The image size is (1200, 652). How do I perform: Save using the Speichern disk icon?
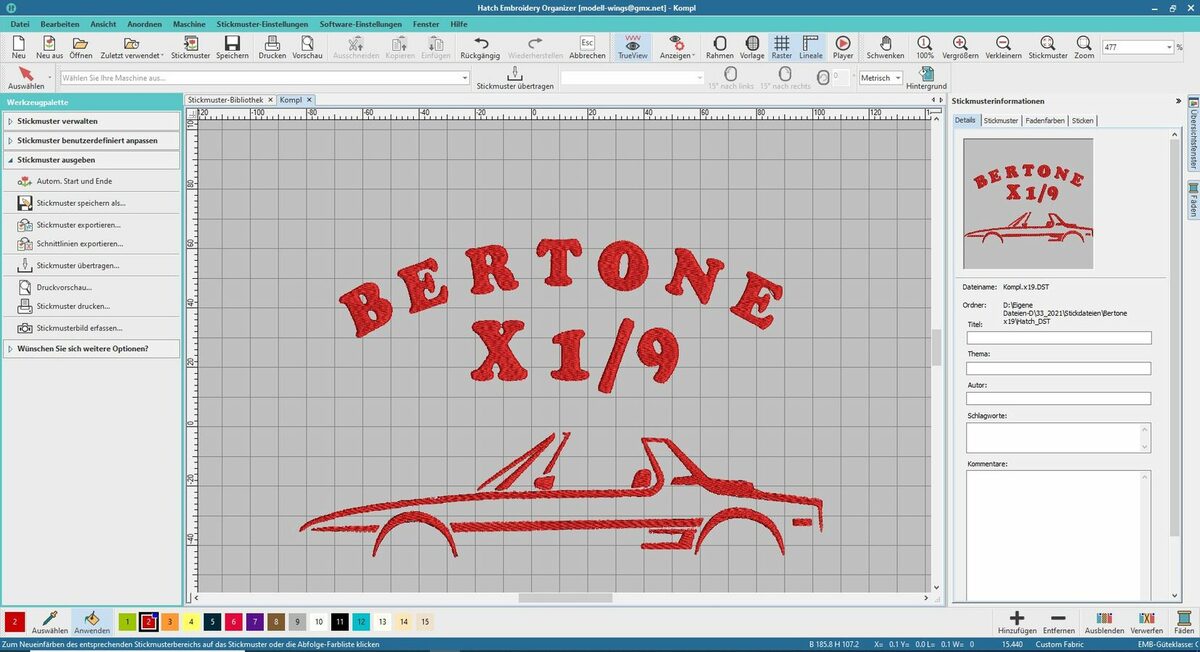232,44
